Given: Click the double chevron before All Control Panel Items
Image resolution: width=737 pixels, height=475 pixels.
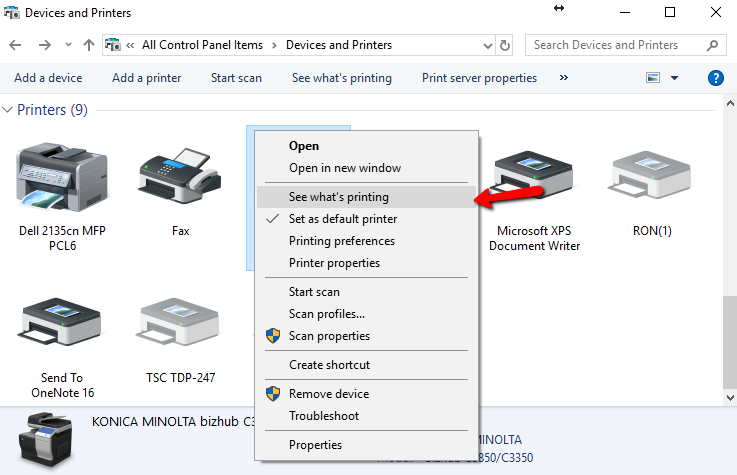Looking at the screenshot, I should pyautogui.click(x=130, y=45).
